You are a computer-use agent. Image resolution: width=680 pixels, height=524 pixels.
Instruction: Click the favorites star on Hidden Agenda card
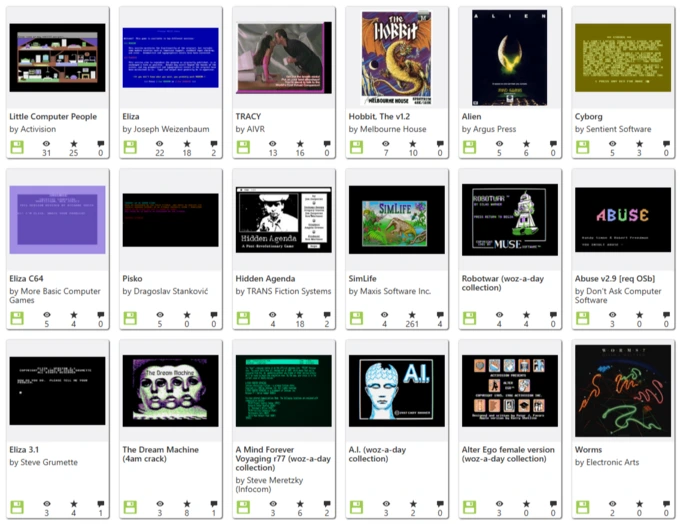click(300, 315)
